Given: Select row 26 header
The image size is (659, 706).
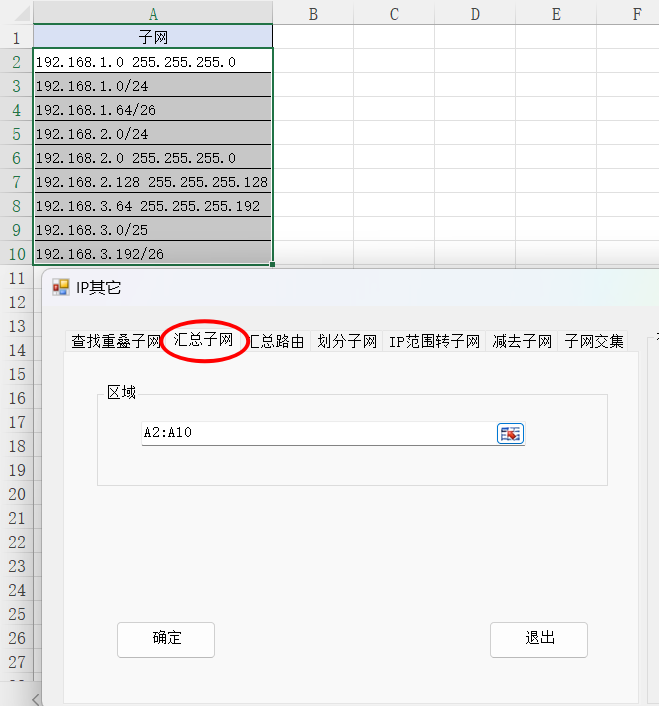Looking at the screenshot, I should coord(17,638).
